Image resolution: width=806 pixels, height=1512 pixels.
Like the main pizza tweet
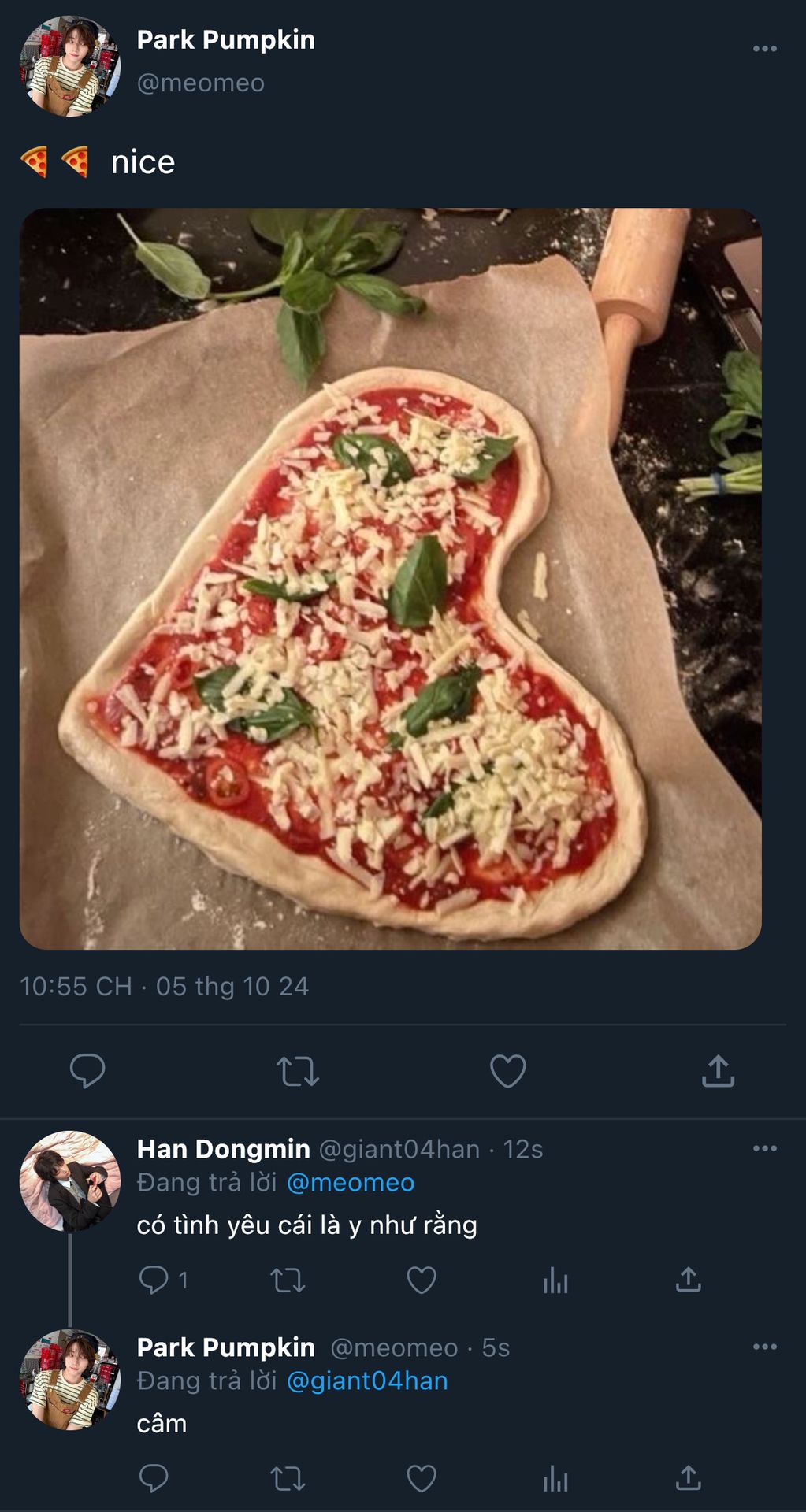(508, 1071)
